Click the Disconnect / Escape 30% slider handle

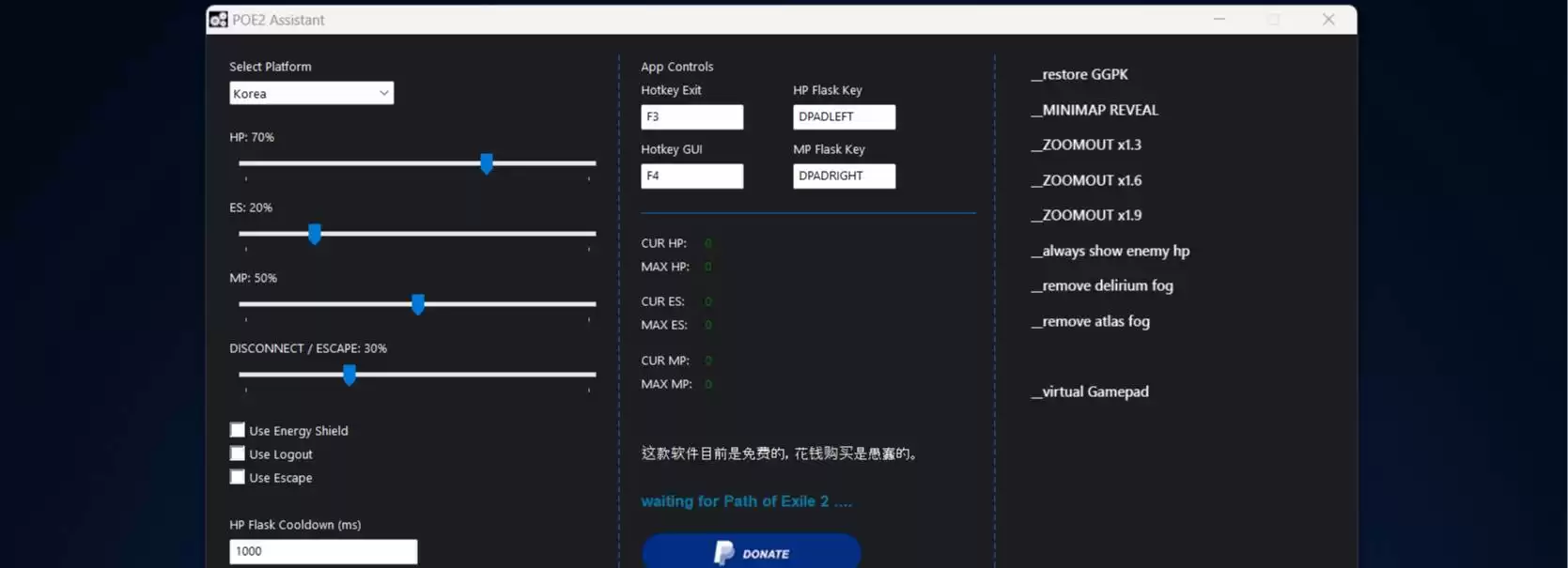click(349, 376)
